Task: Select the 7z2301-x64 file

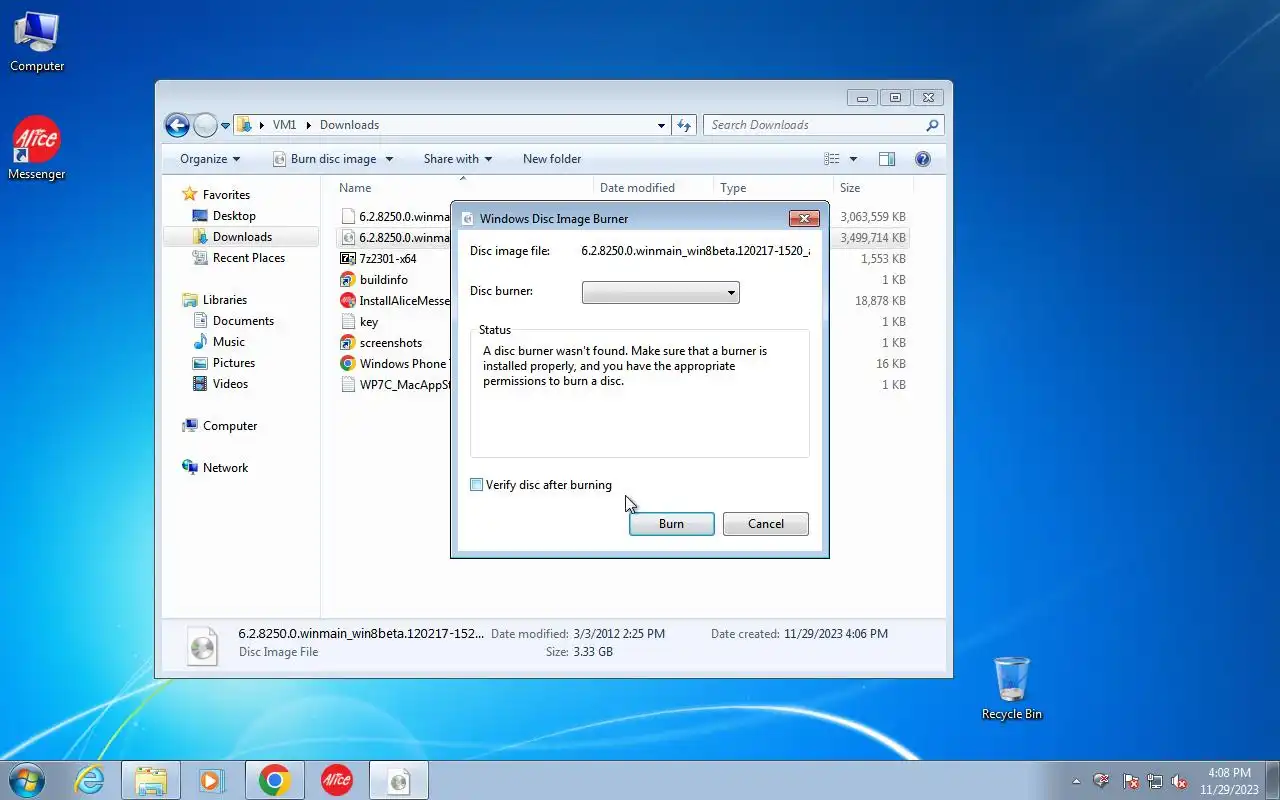Action: coord(388,259)
